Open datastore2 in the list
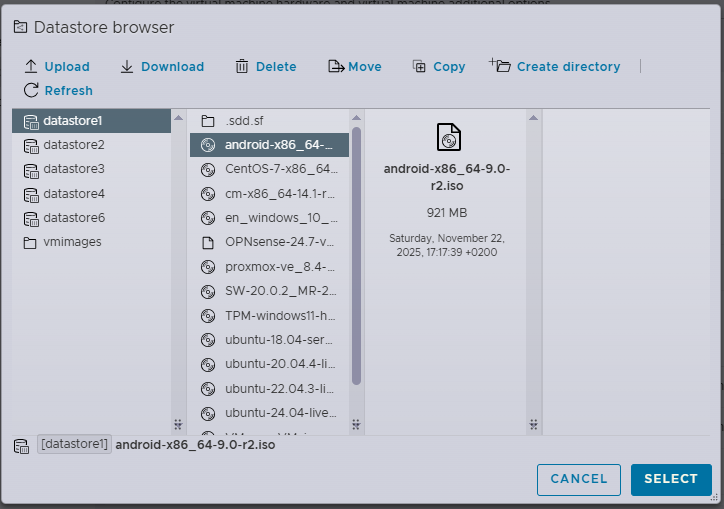 91,145
